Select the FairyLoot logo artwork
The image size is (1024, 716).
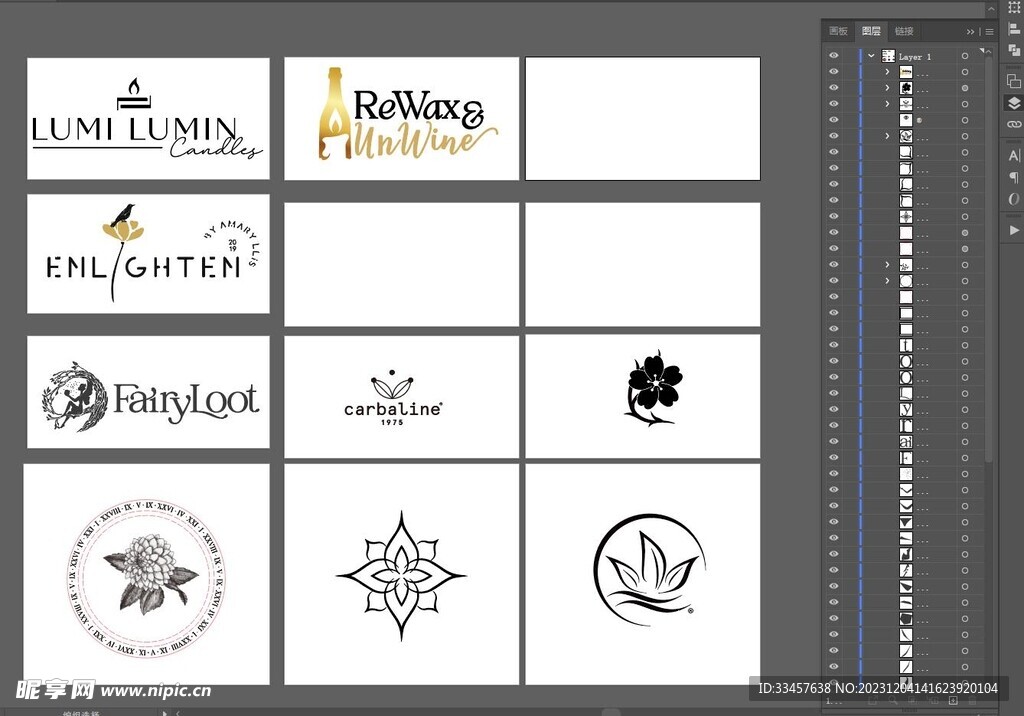(150, 397)
